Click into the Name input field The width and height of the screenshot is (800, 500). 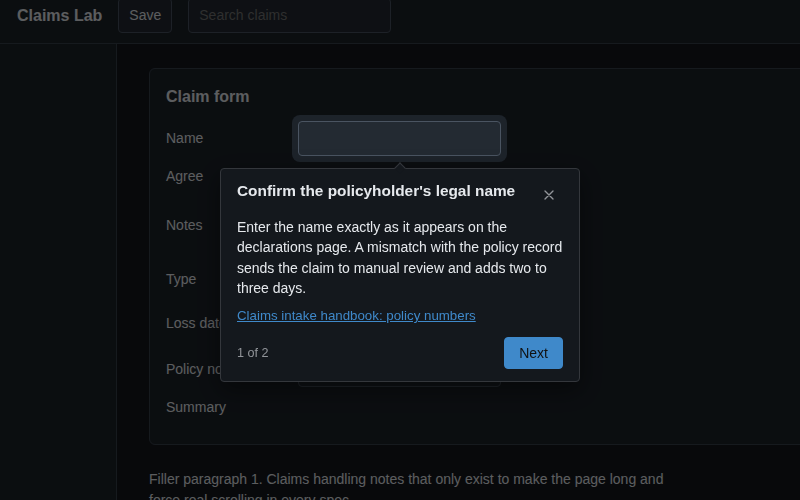click(399, 138)
